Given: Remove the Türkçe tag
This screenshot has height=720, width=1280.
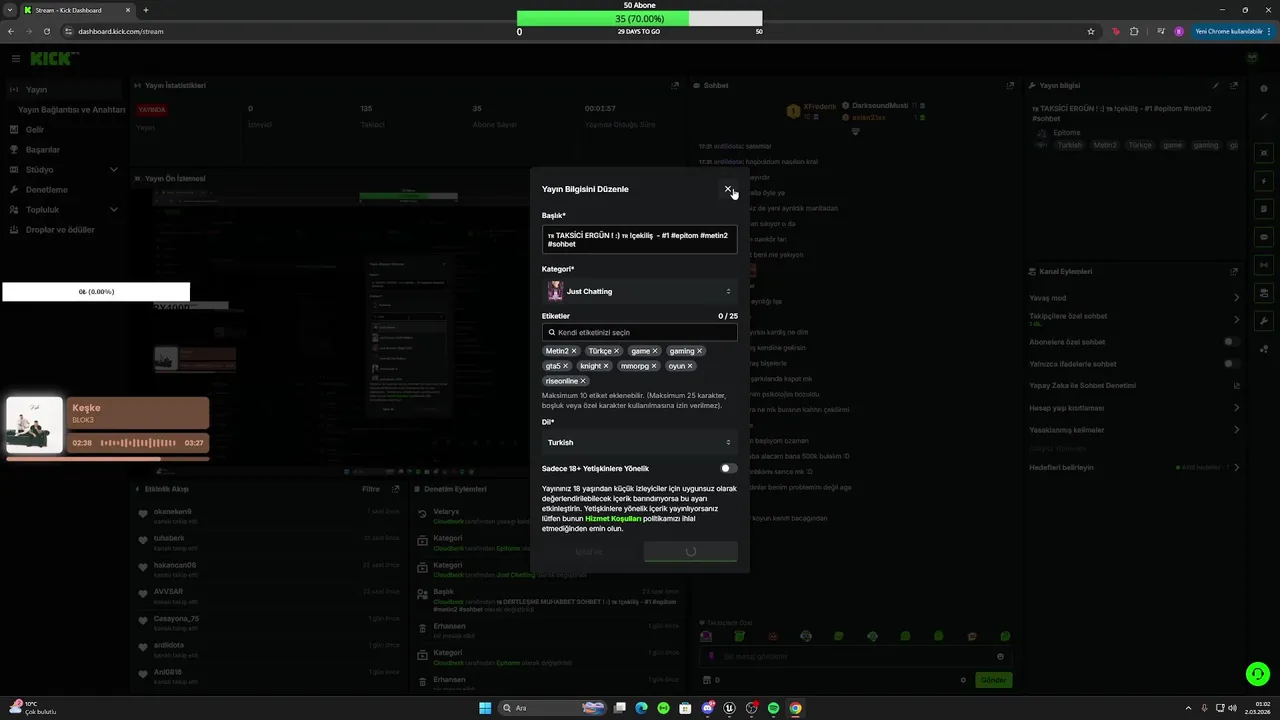Looking at the screenshot, I should [x=617, y=351].
